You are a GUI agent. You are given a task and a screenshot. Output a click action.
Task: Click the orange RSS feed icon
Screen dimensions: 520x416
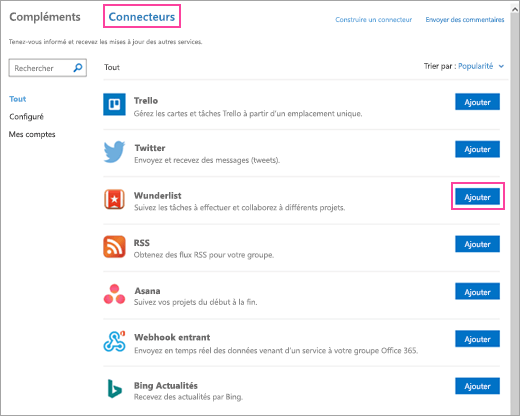pyautogui.click(x=114, y=247)
